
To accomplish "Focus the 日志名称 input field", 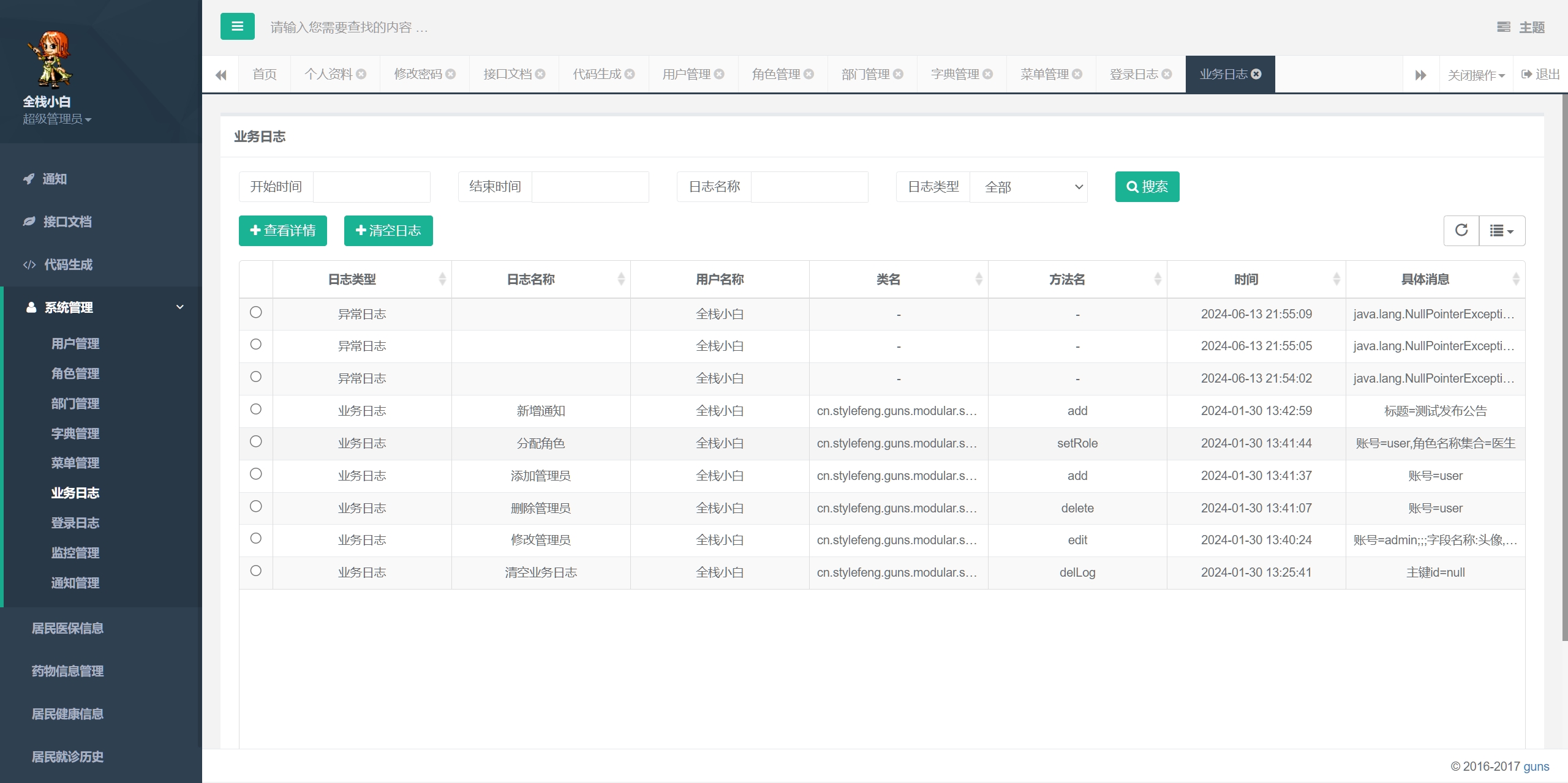I will point(810,187).
